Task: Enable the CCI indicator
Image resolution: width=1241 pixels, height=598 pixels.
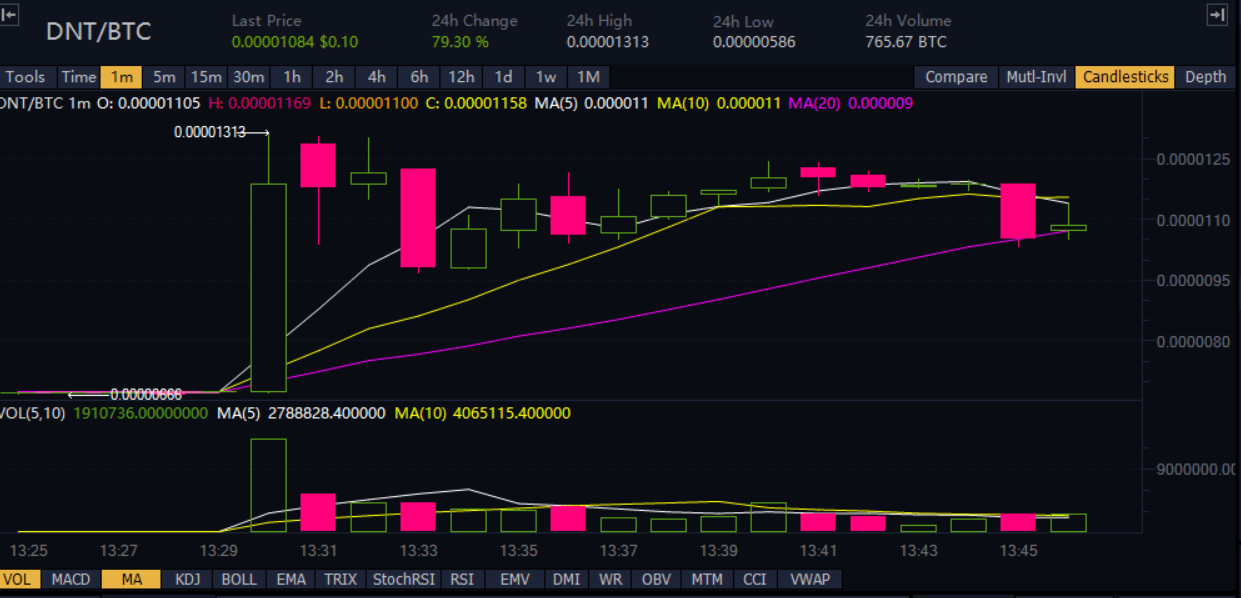Action: tap(754, 579)
